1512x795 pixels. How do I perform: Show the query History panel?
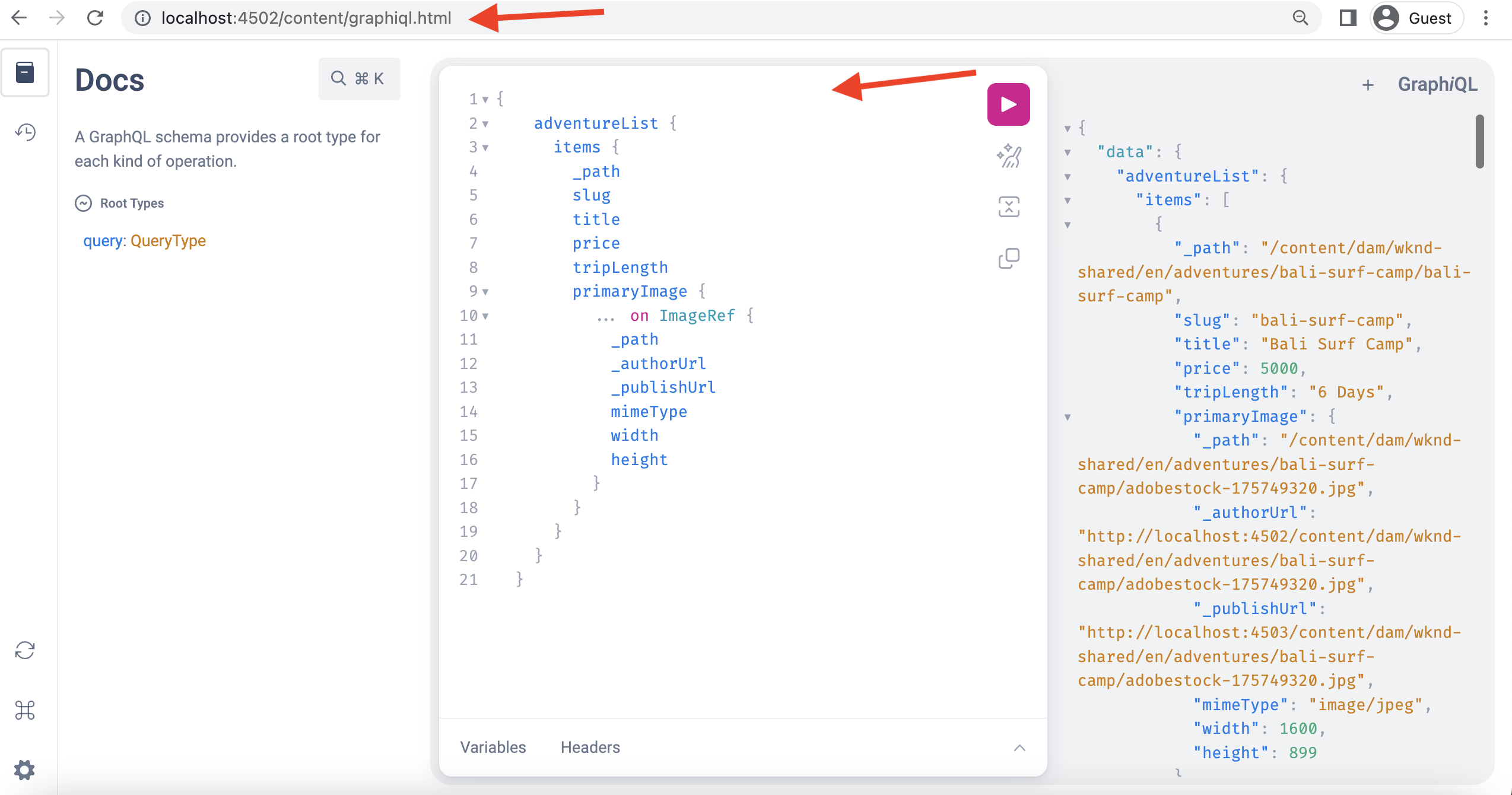25,132
